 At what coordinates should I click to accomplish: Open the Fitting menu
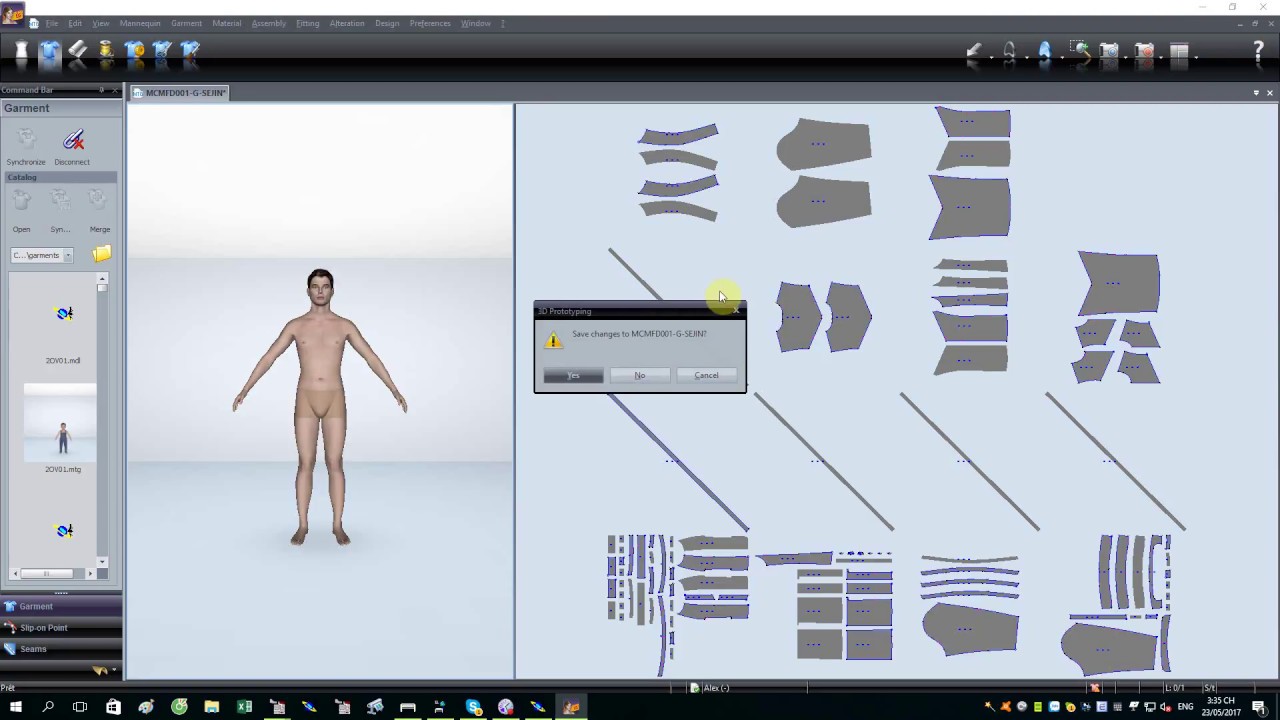point(308,23)
